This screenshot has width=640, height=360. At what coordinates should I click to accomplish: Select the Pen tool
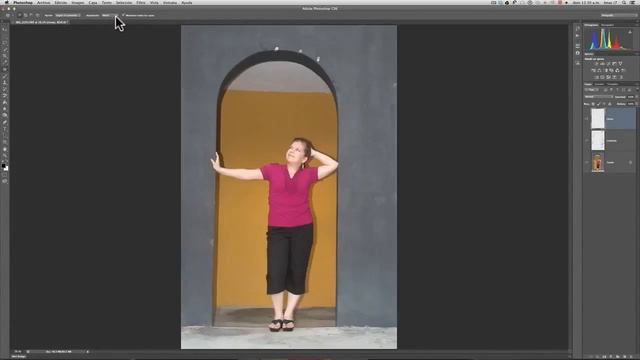5,122
